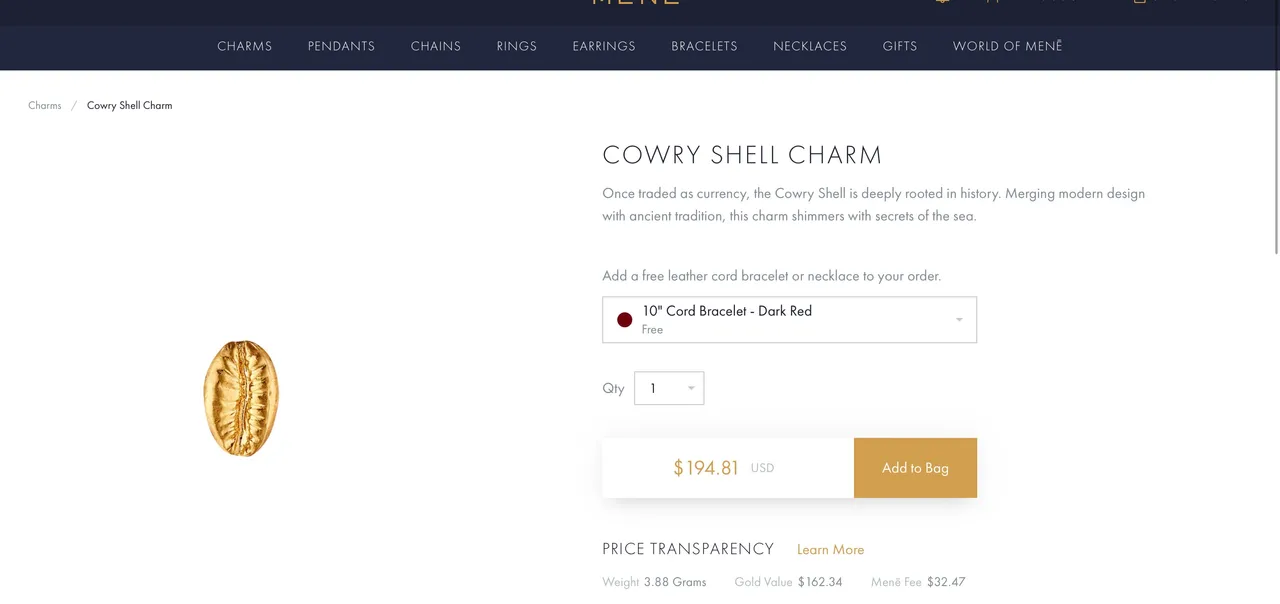Open the Charms menu
1280x604 pixels.
click(x=244, y=46)
